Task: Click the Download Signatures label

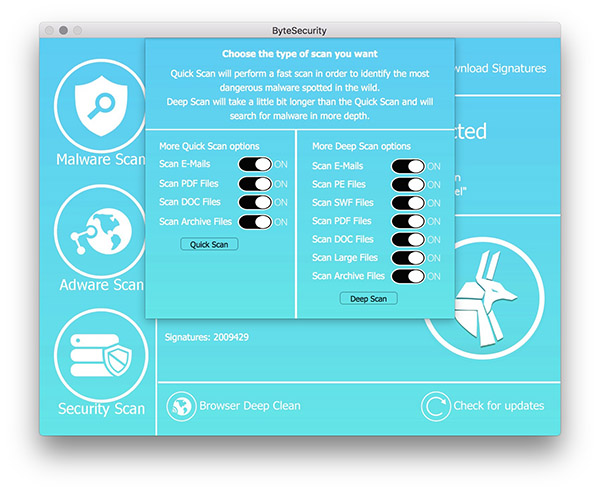Action: point(501,68)
